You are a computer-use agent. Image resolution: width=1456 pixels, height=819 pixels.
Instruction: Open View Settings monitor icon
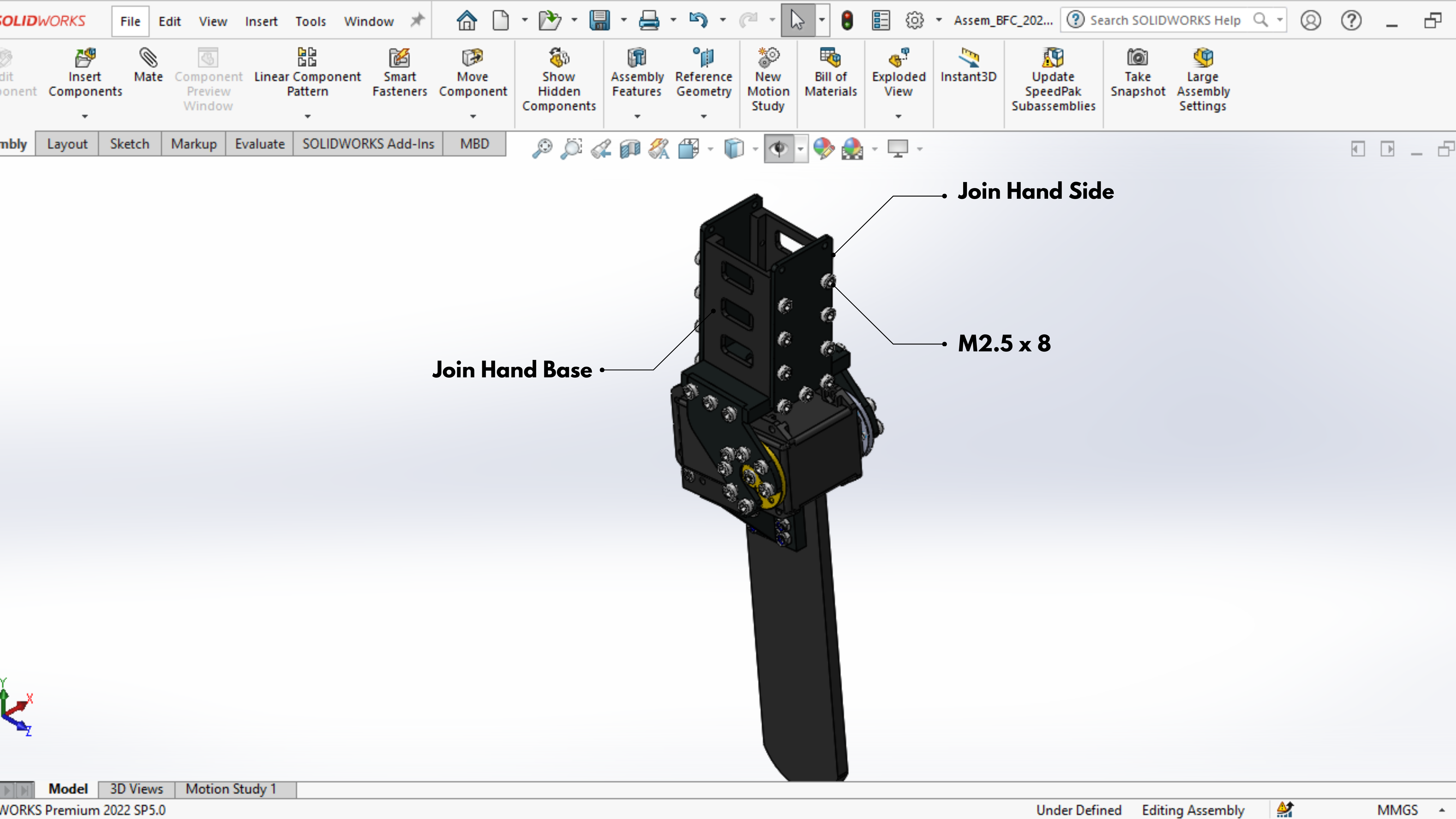[898, 149]
